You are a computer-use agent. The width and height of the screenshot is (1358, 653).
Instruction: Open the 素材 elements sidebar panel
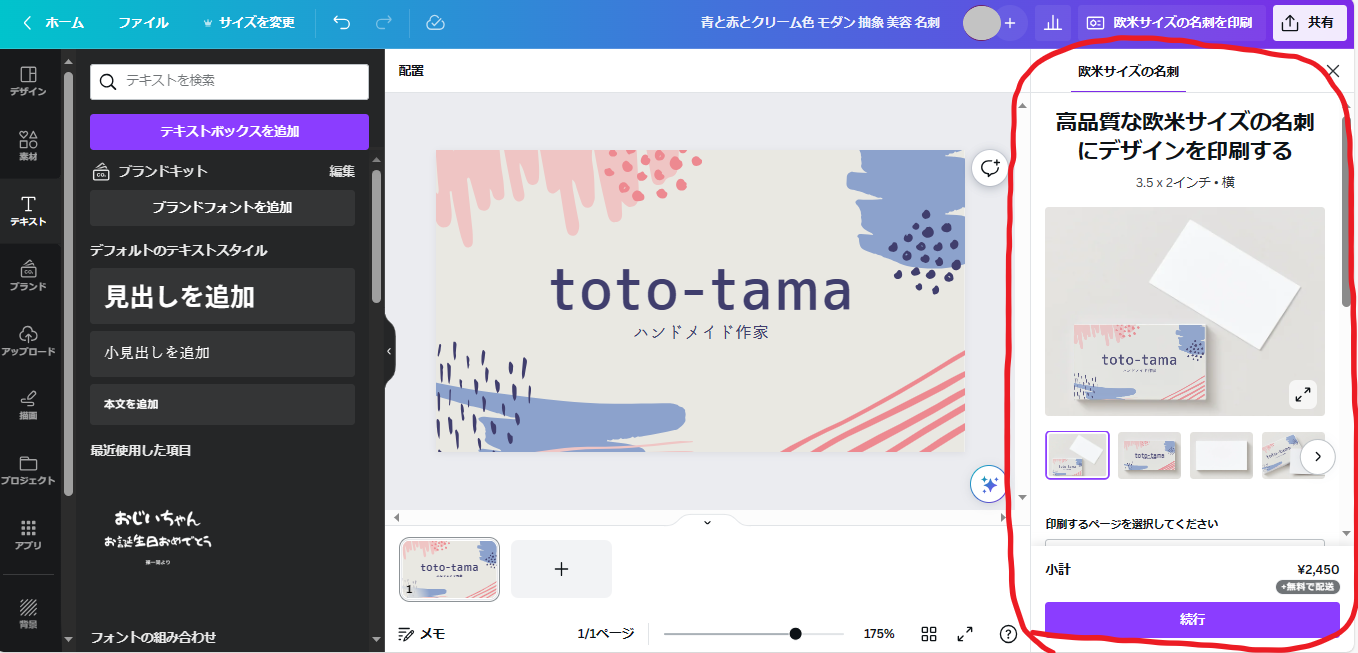tap(28, 146)
